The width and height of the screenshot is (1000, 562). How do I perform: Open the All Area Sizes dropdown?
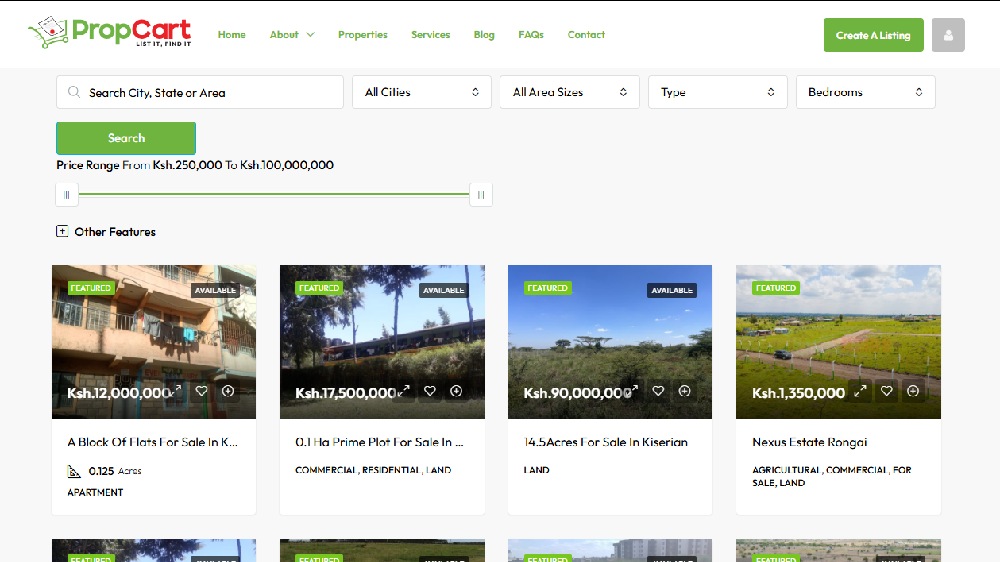coord(570,92)
